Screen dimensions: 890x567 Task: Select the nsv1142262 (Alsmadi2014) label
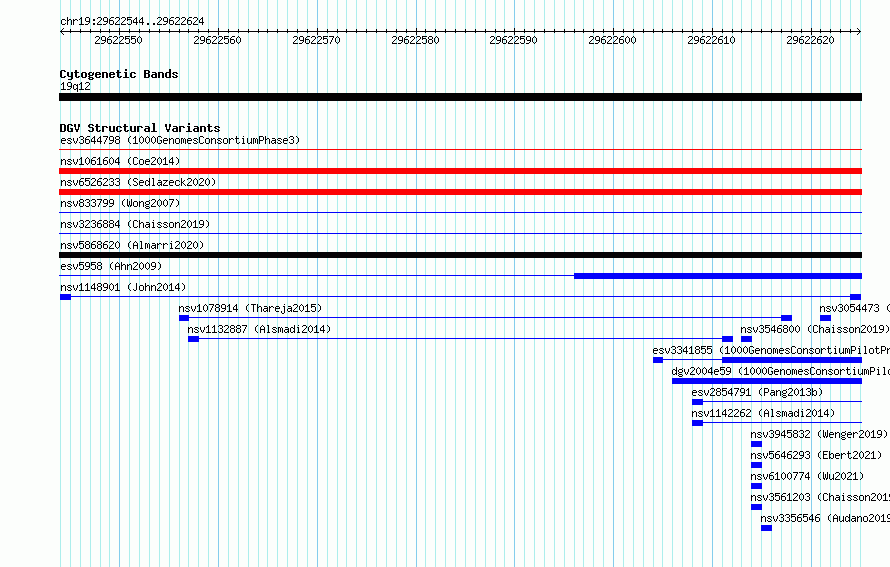click(763, 413)
